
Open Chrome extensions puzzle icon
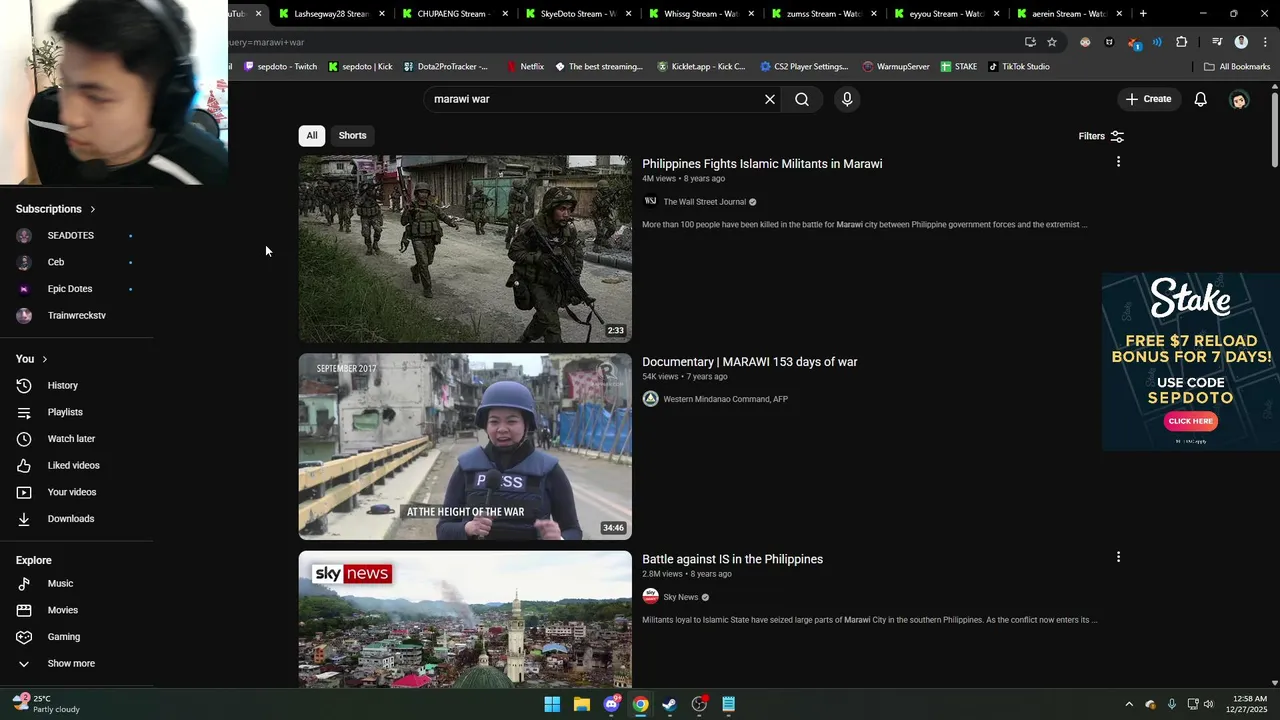tap(1181, 42)
